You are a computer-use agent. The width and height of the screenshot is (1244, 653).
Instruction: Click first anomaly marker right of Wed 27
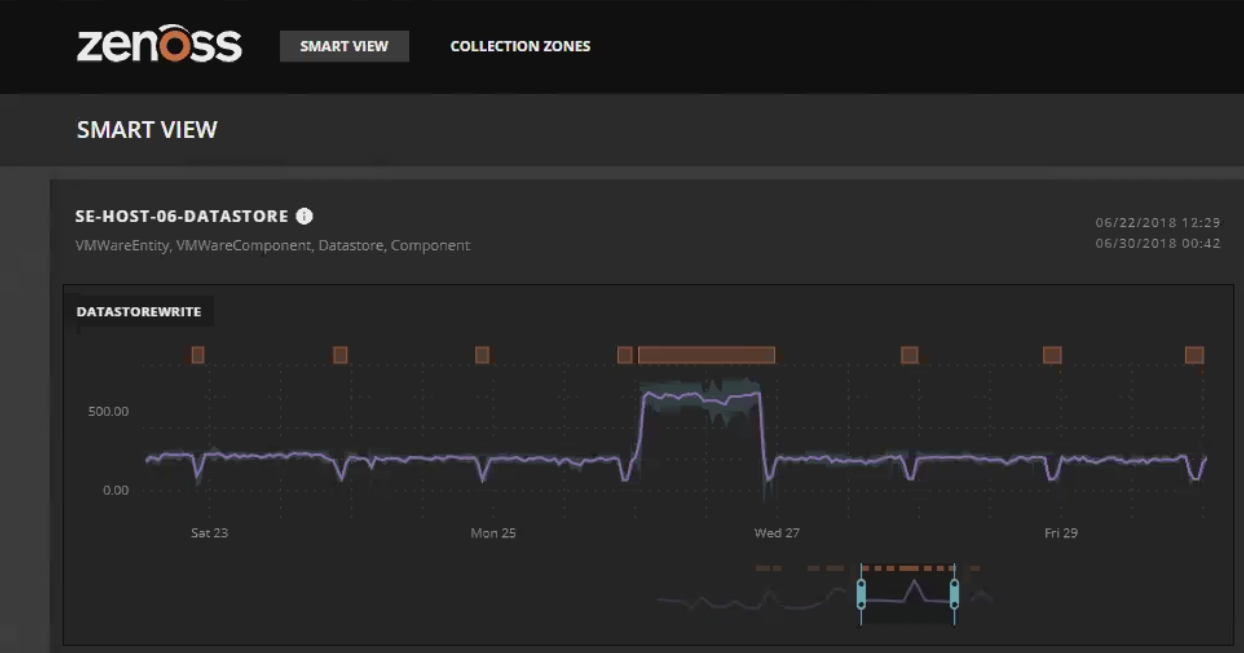pos(909,355)
